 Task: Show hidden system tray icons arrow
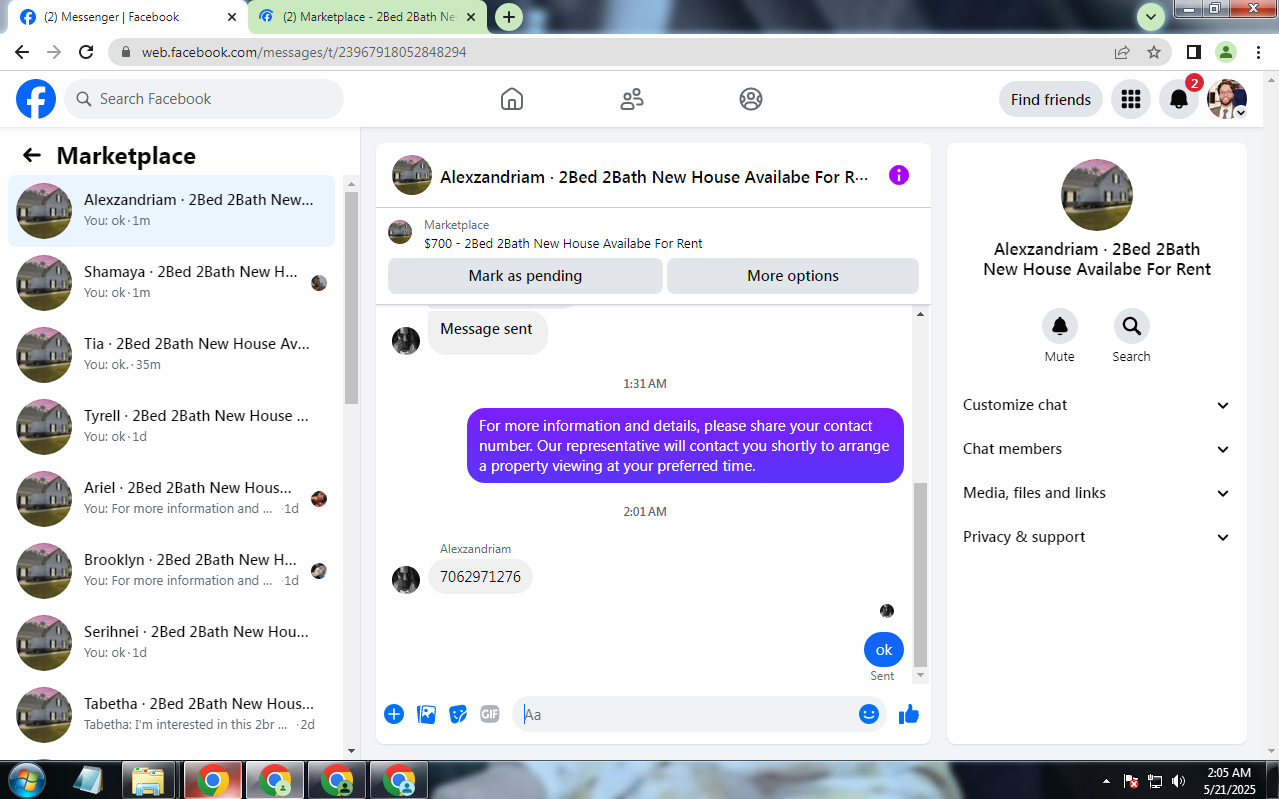tap(1106, 781)
